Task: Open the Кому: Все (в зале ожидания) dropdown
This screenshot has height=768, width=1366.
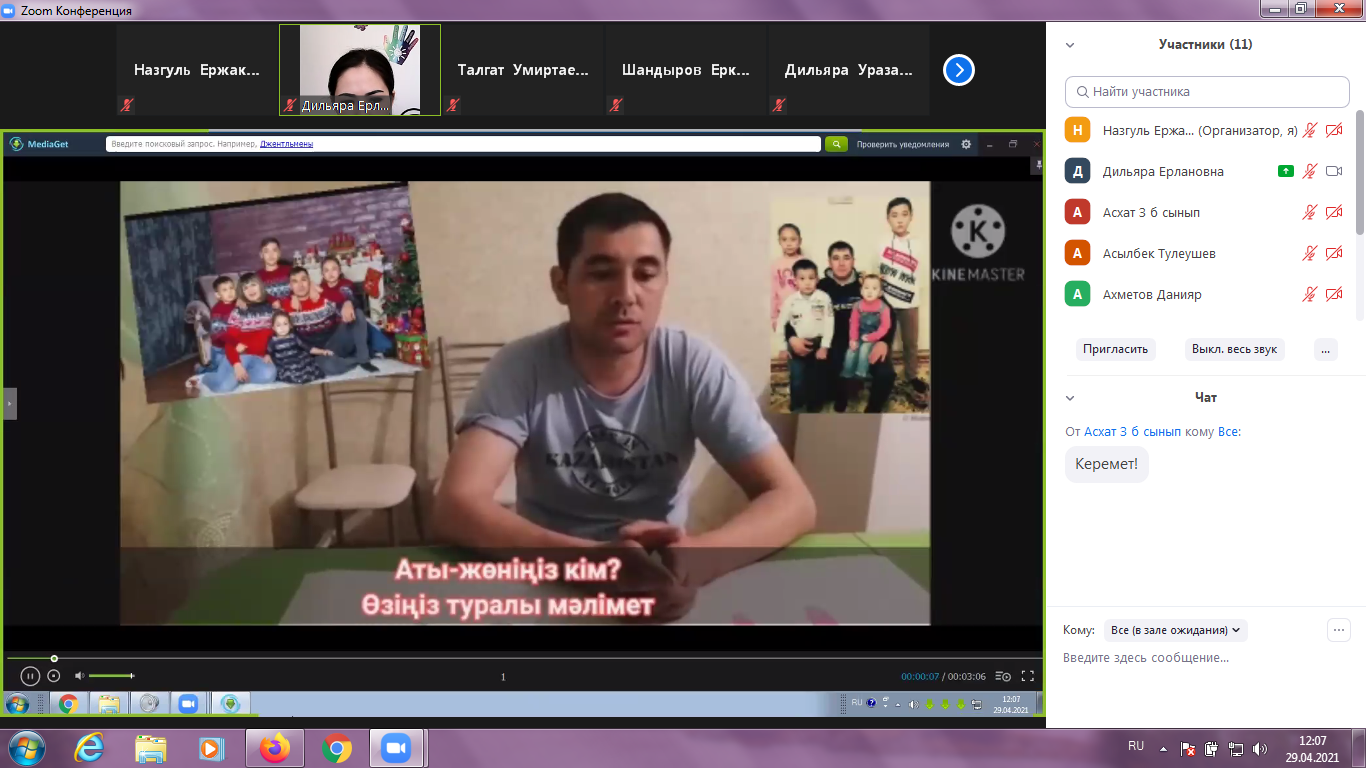Action: (1176, 630)
